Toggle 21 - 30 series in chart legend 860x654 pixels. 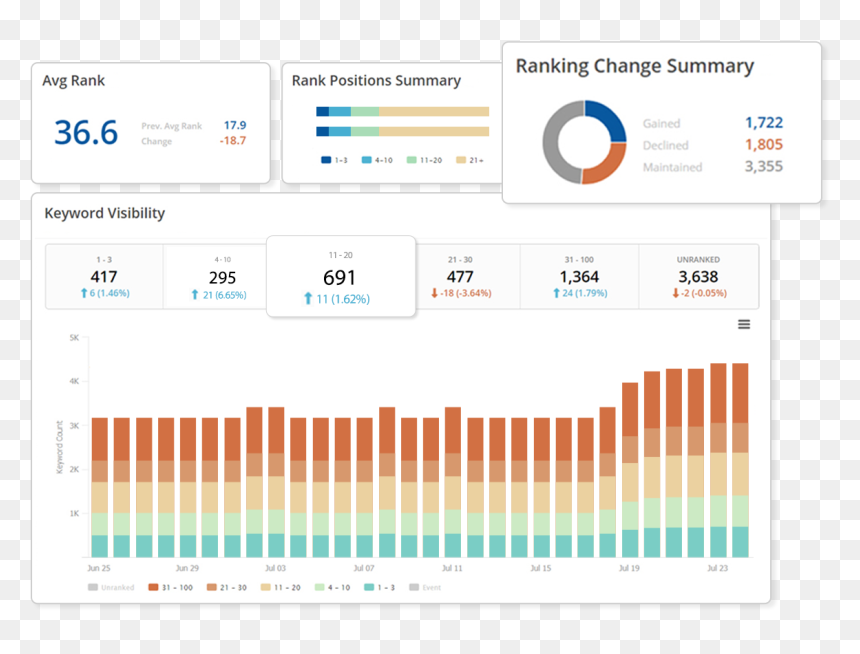(227, 587)
